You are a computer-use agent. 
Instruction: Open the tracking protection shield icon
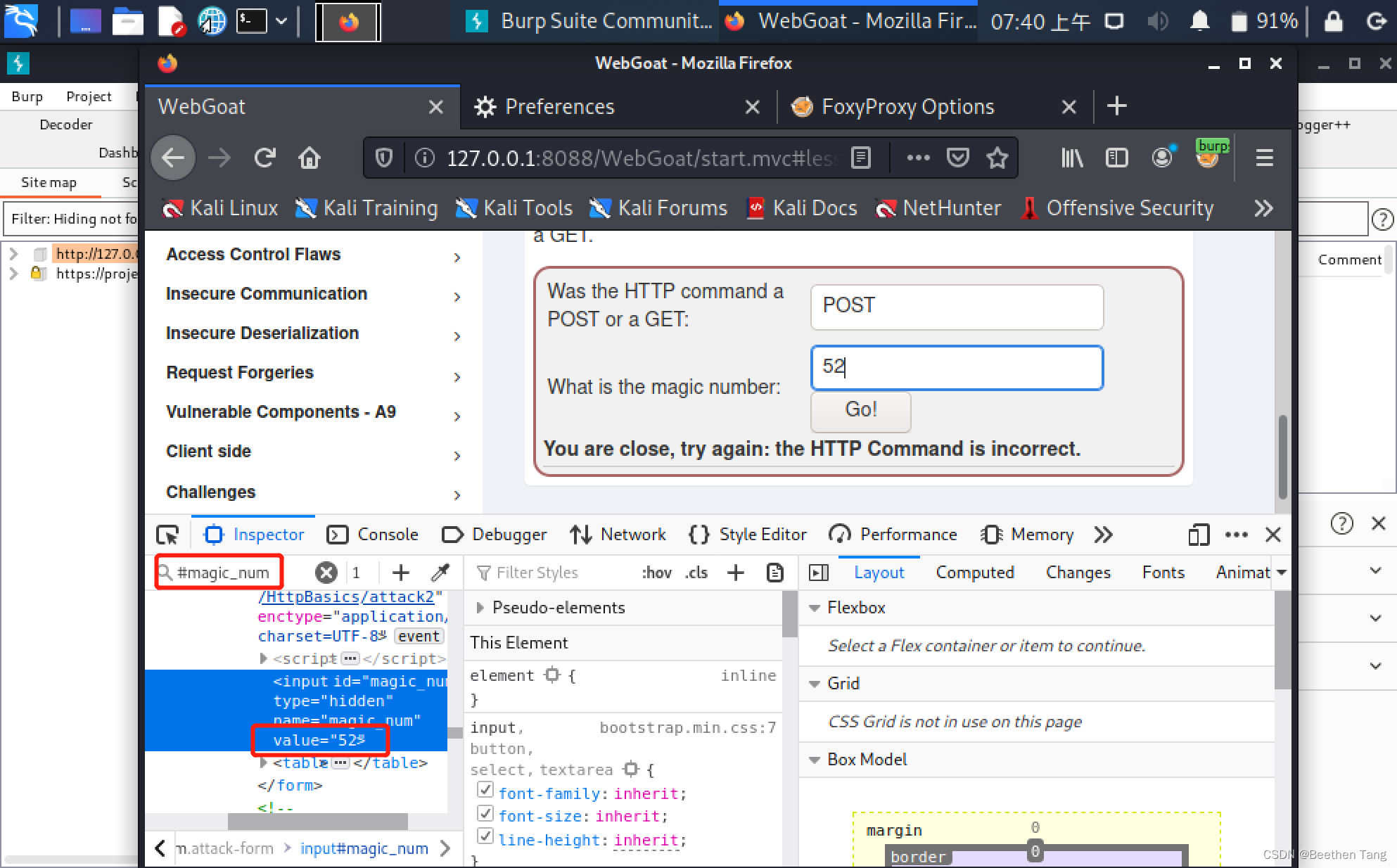[384, 158]
